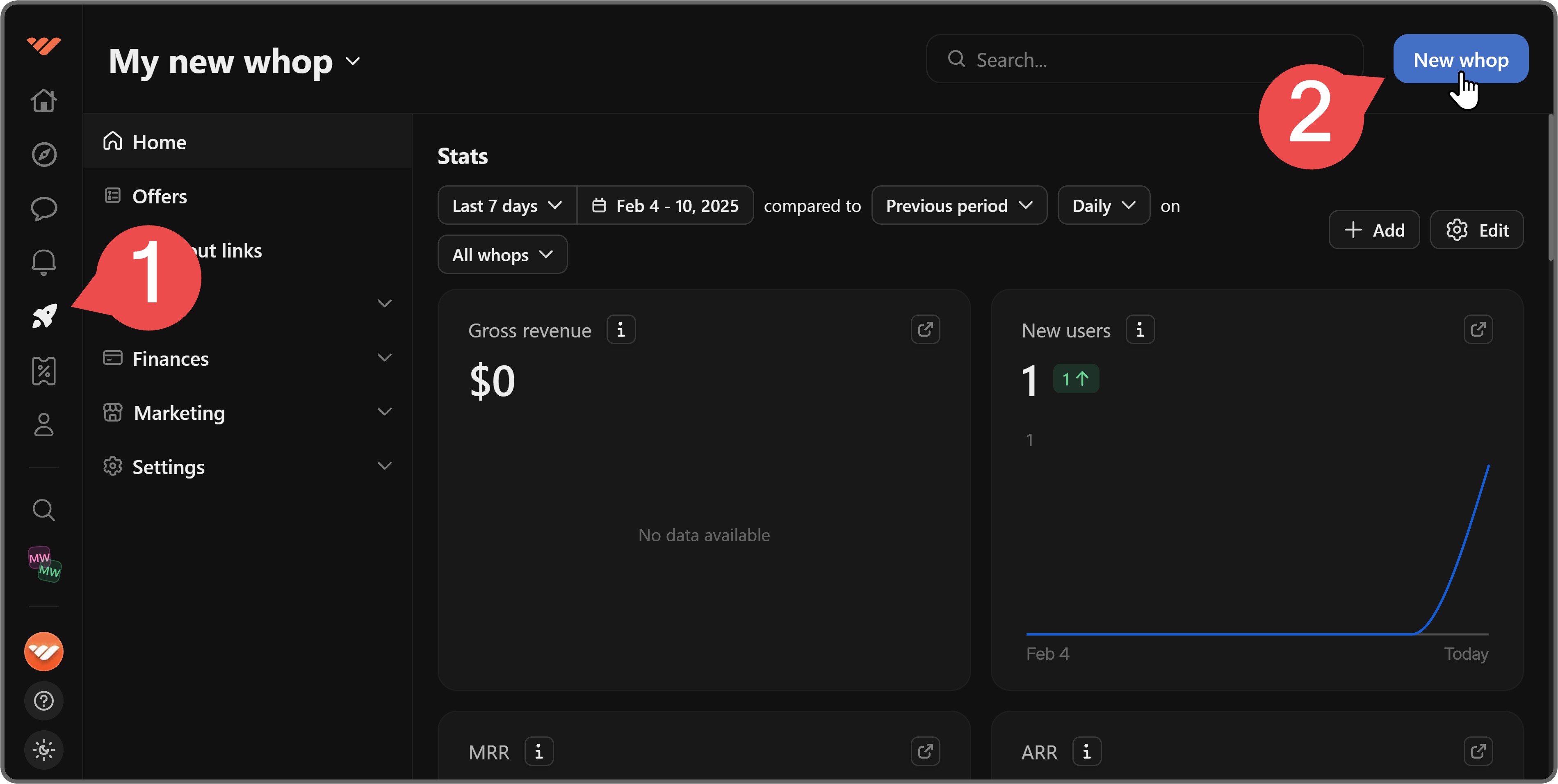Screen dimensions: 1558x784
Task: Open the Last 7 days dropdown
Action: (x=507, y=206)
